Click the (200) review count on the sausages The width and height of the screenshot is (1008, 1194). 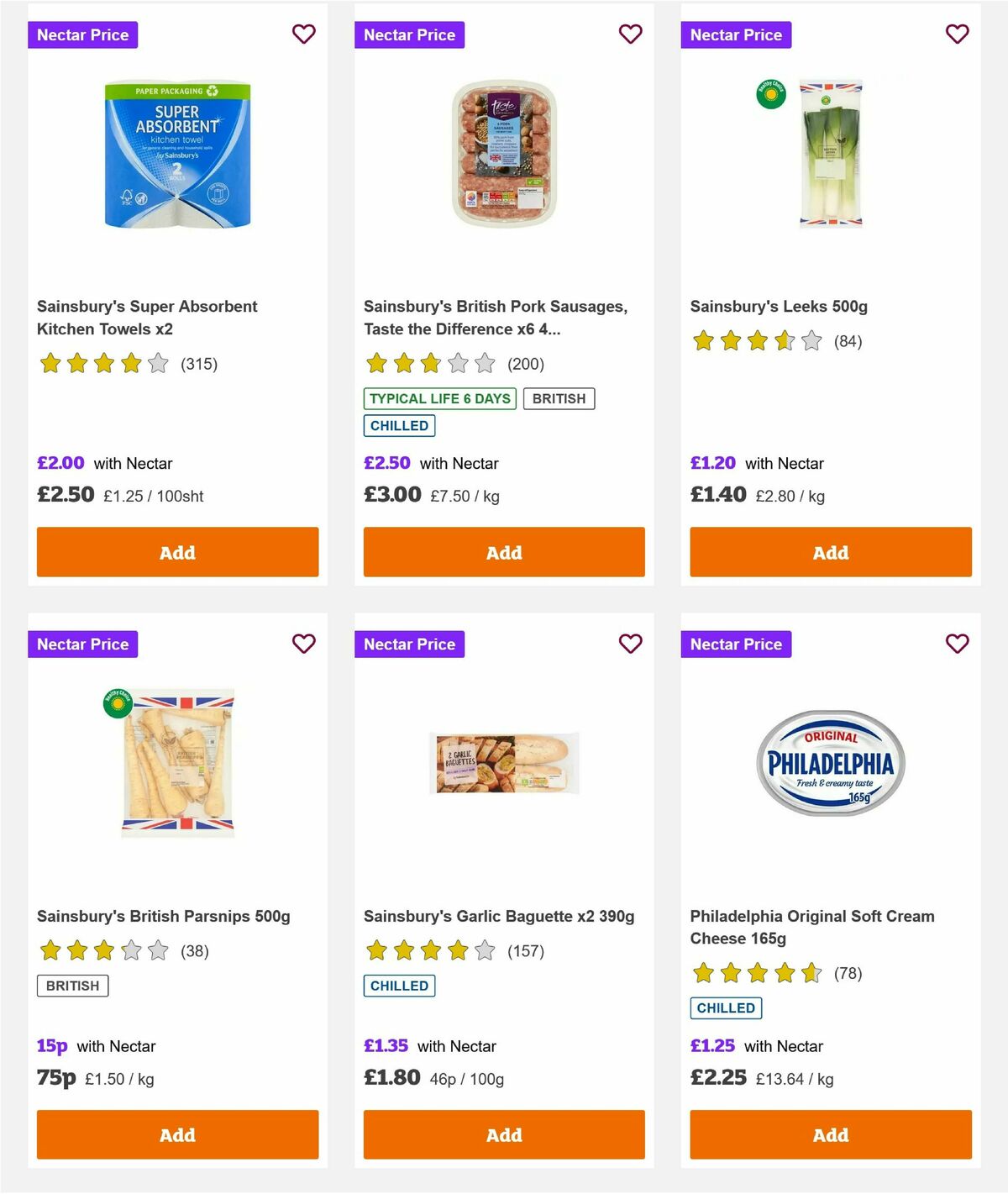pyautogui.click(x=526, y=364)
